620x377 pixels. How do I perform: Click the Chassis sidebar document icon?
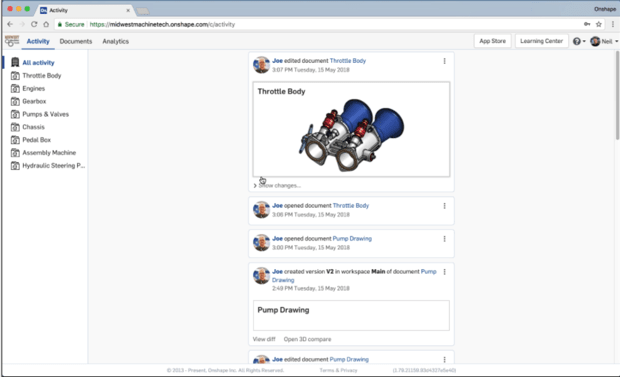(x=15, y=127)
